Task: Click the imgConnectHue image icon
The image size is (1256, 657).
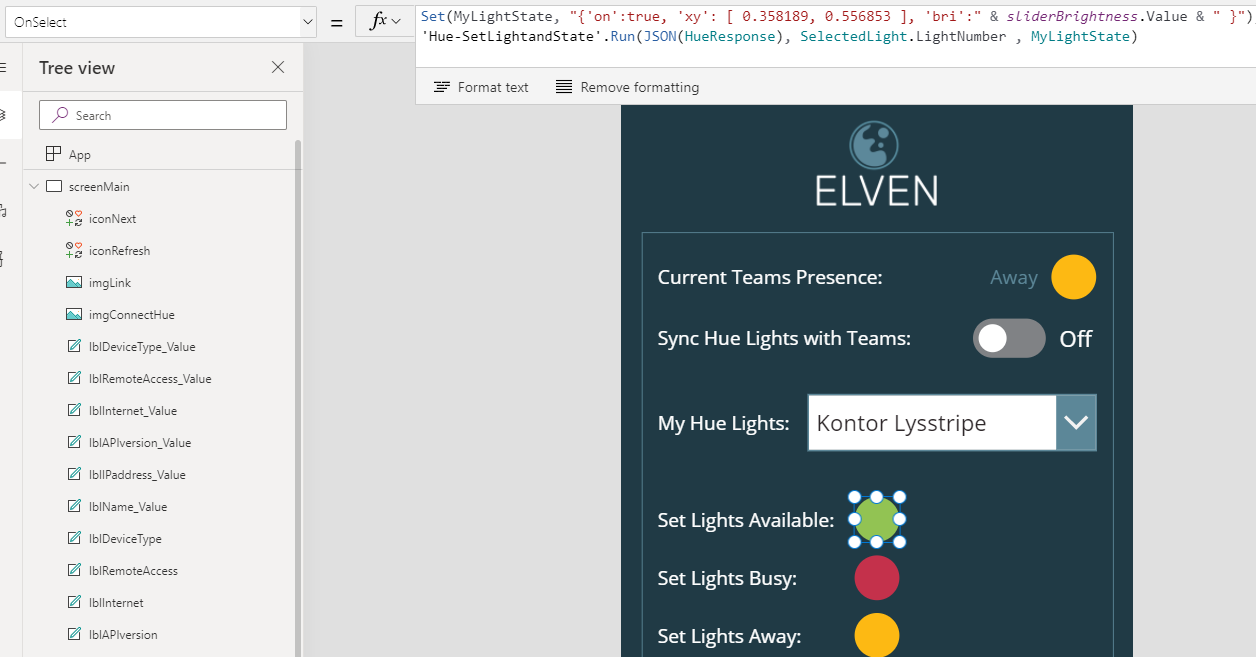Action: [74, 315]
